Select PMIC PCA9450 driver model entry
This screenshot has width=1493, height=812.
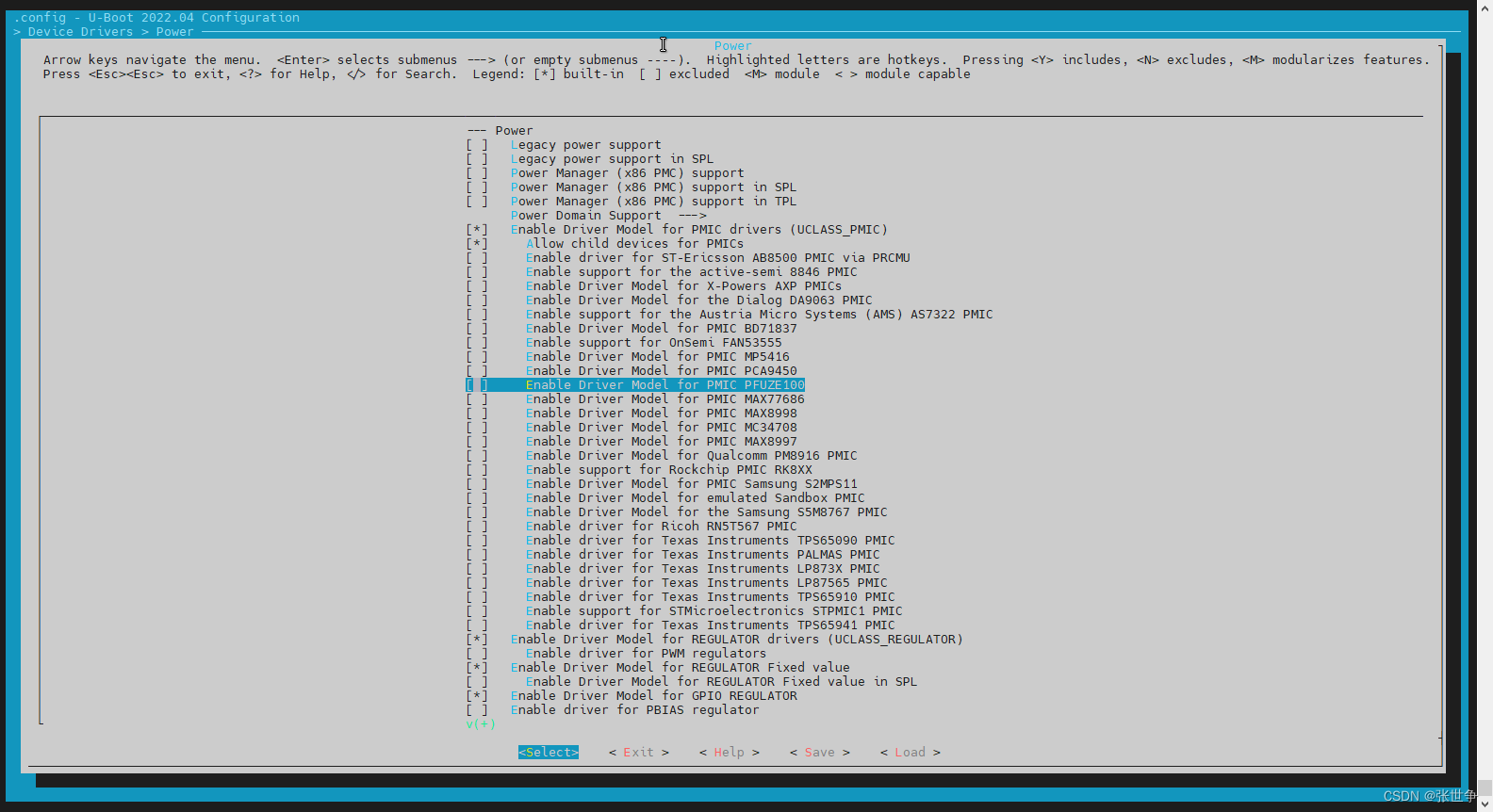pos(661,371)
